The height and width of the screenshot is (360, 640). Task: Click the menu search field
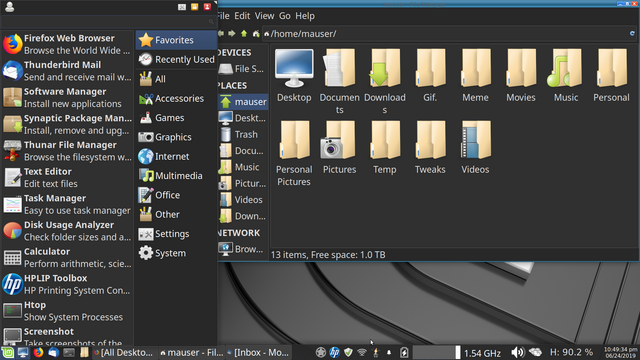108,22
